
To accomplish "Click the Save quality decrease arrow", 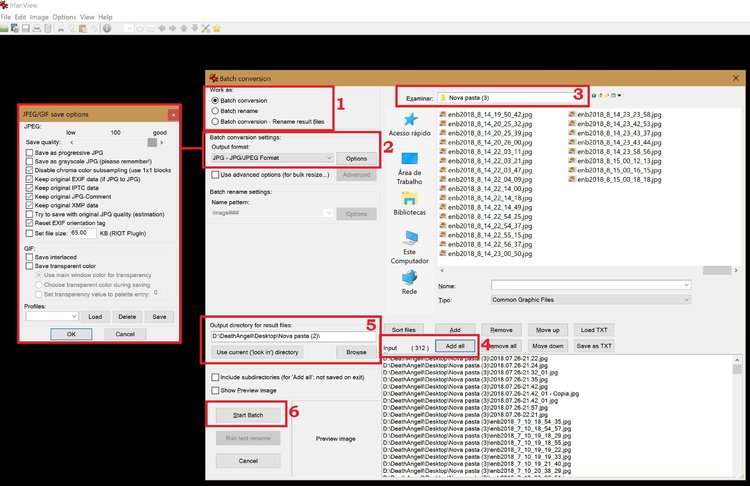I will (x=72, y=143).
